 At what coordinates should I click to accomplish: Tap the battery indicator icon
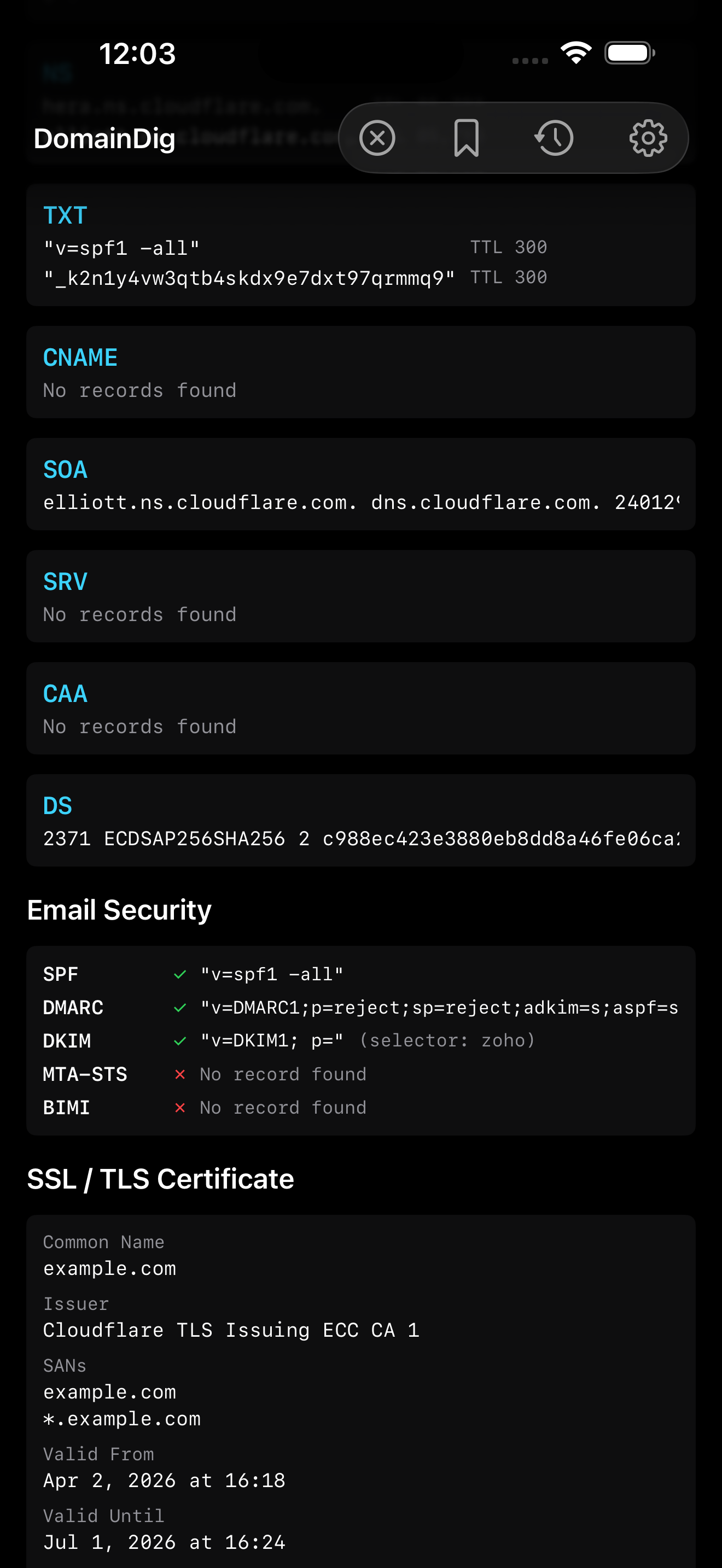pos(630,53)
